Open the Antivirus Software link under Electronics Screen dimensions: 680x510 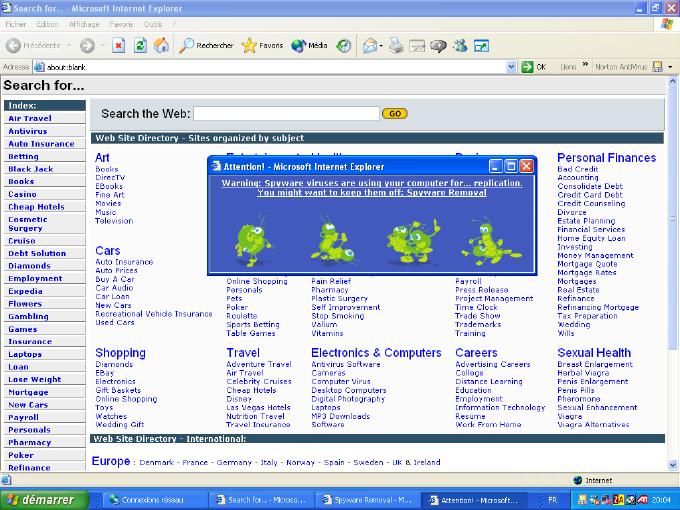346,364
